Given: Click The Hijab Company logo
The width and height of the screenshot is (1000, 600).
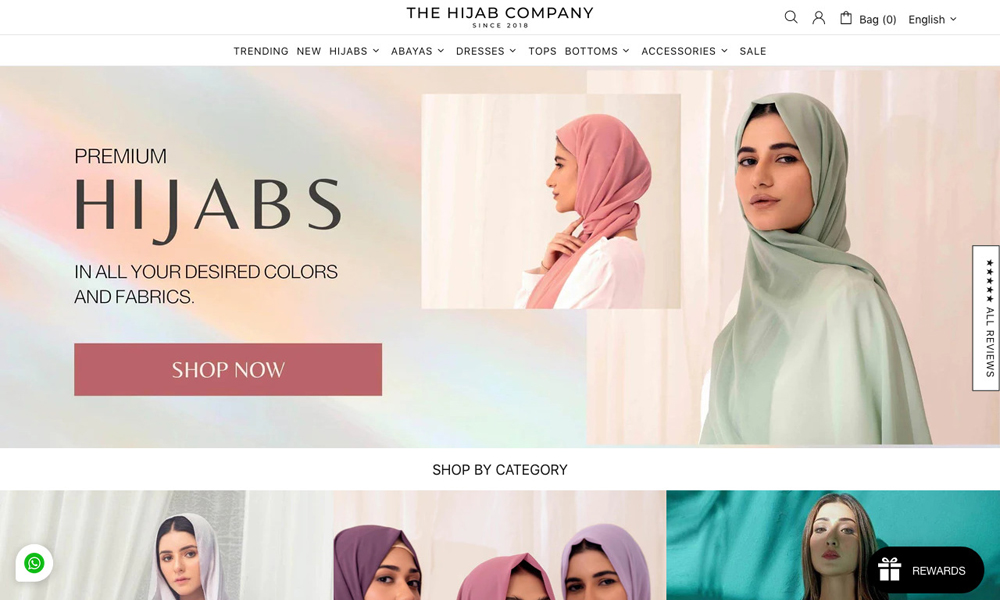Looking at the screenshot, I should click(x=500, y=17).
